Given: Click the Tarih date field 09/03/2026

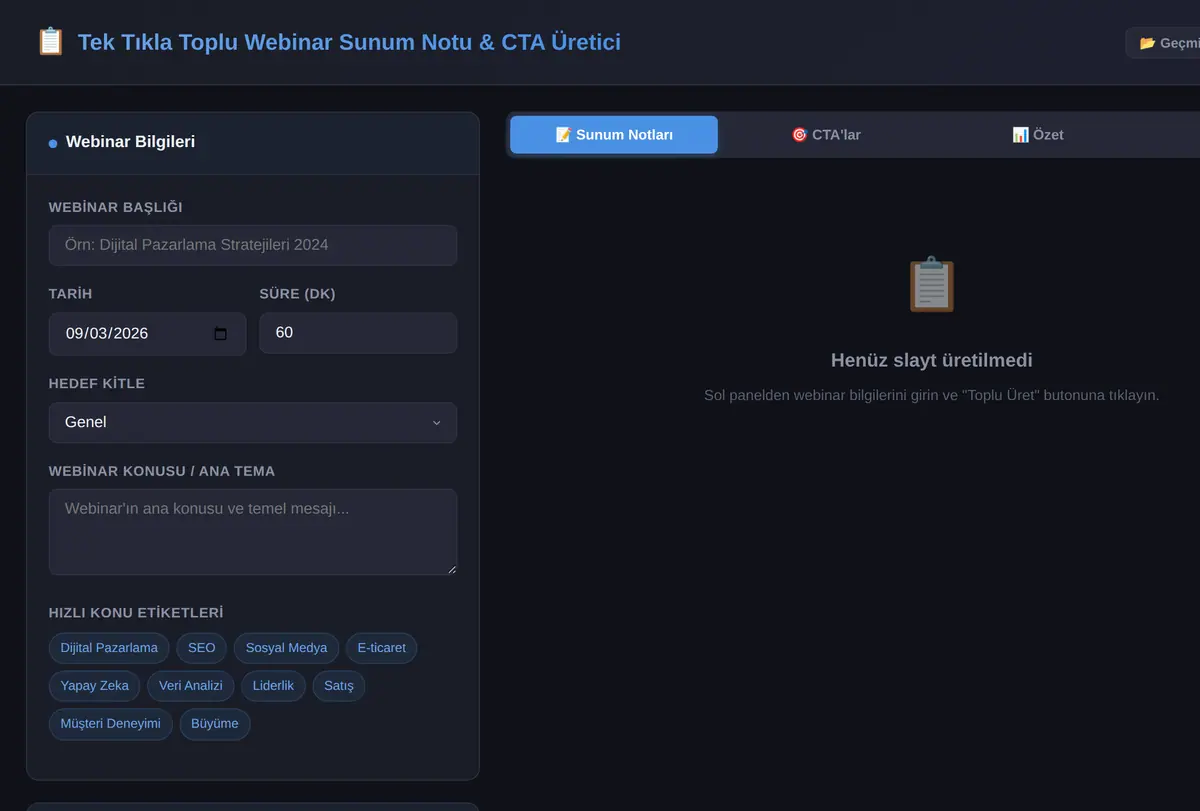Looking at the screenshot, I should (147, 334).
